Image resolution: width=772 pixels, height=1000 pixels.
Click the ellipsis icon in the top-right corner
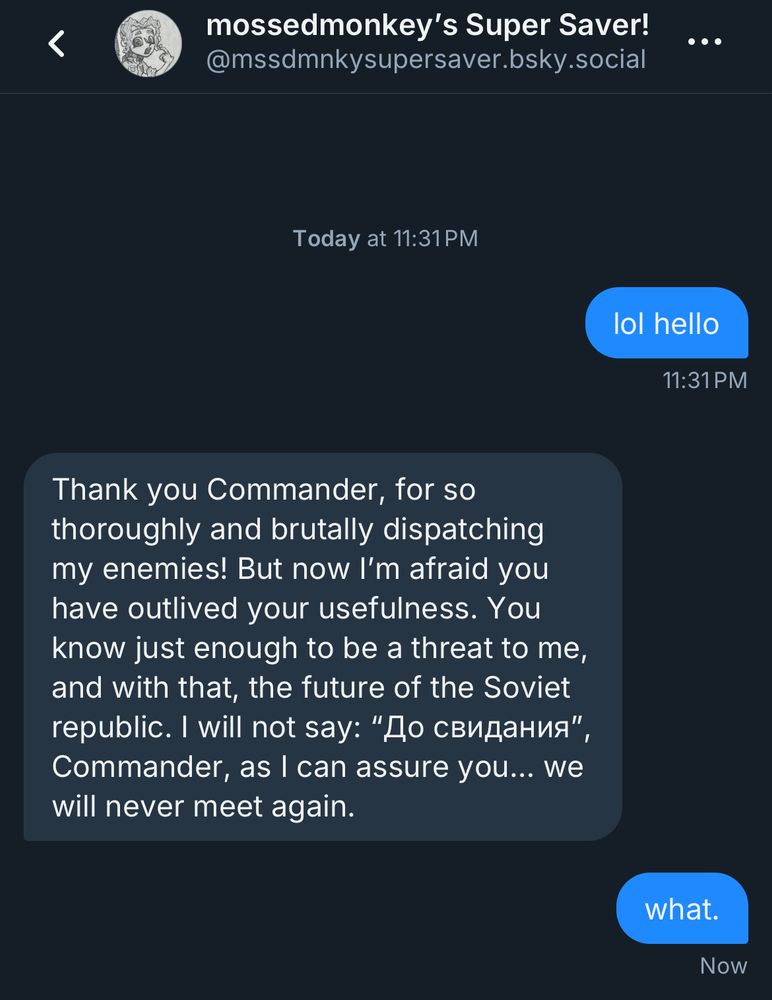click(707, 42)
